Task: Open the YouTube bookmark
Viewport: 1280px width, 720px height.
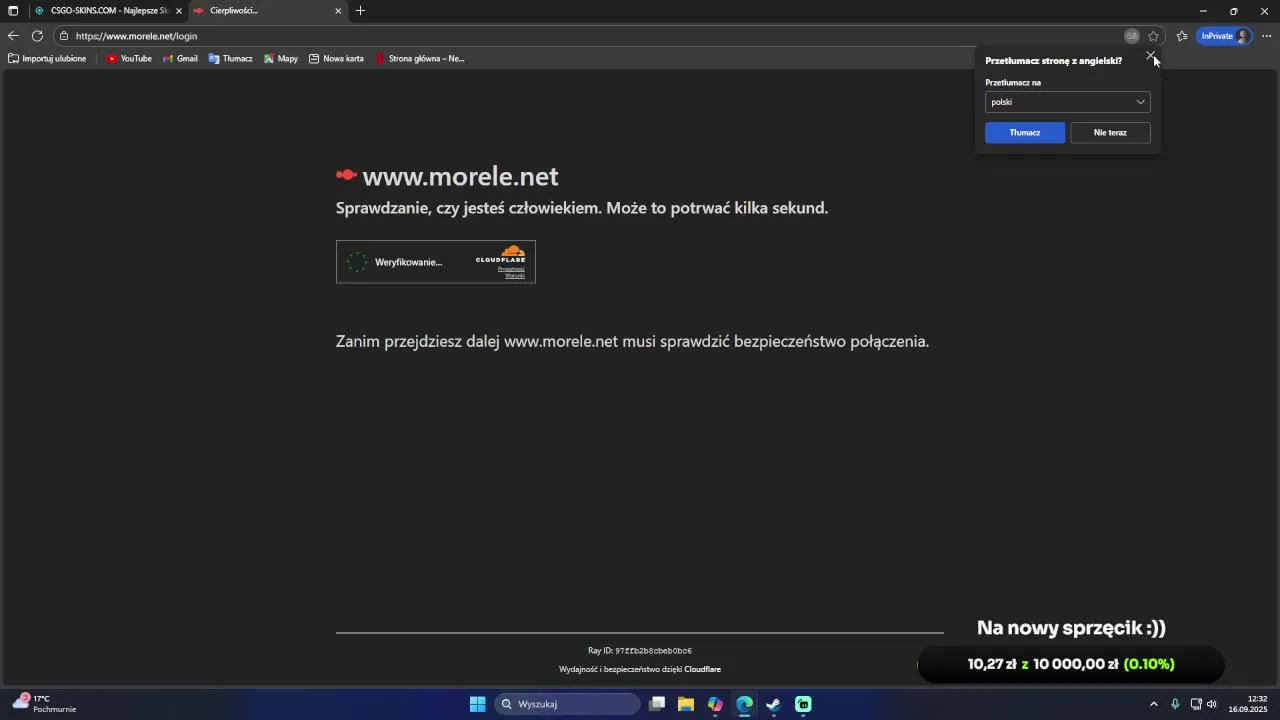Action: tap(129, 59)
